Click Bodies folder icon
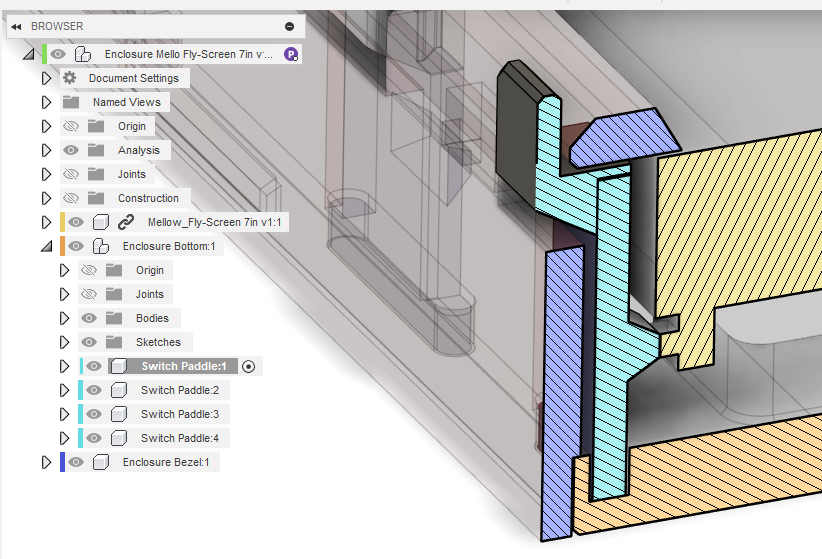Screen dimensions: 822x559 [x=114, y=318]
